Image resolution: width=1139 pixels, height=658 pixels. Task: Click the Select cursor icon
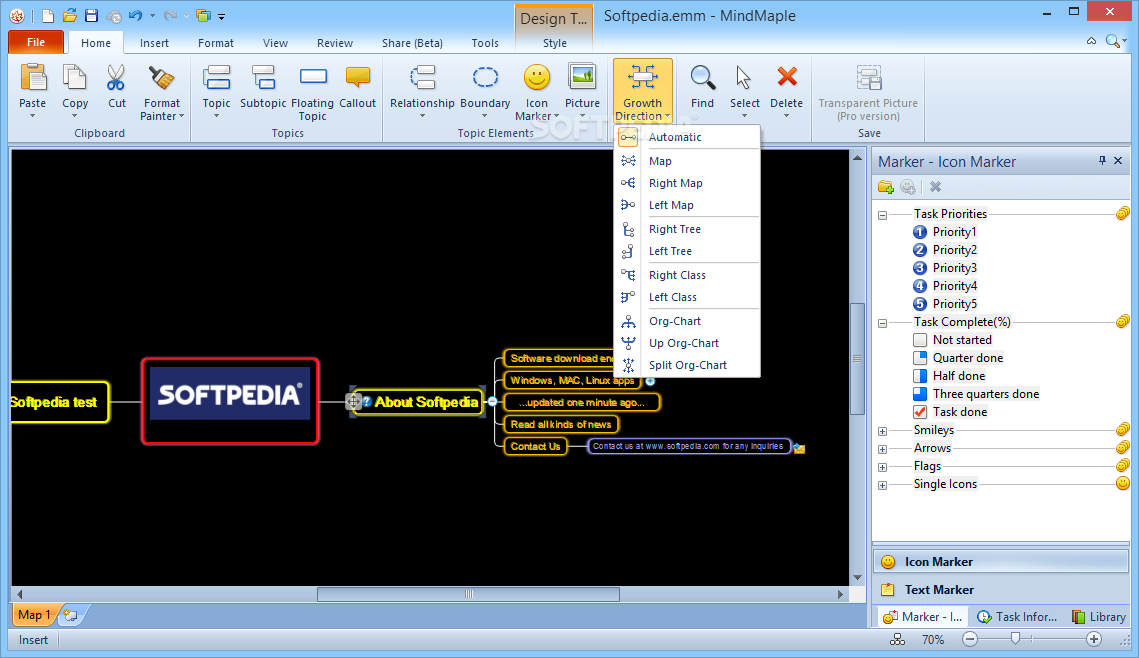(x=744, y=78)
